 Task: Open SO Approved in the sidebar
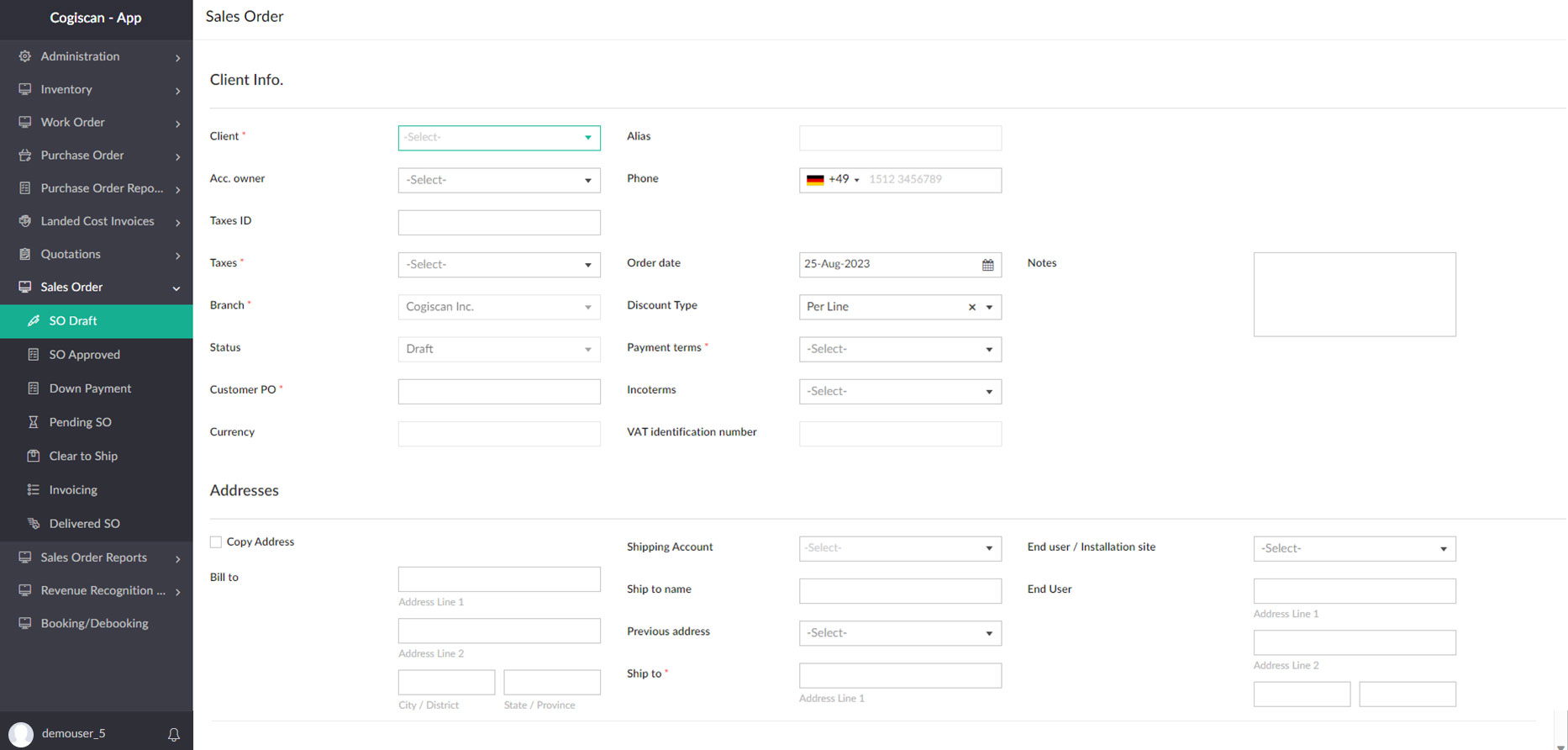coord(84,355)
